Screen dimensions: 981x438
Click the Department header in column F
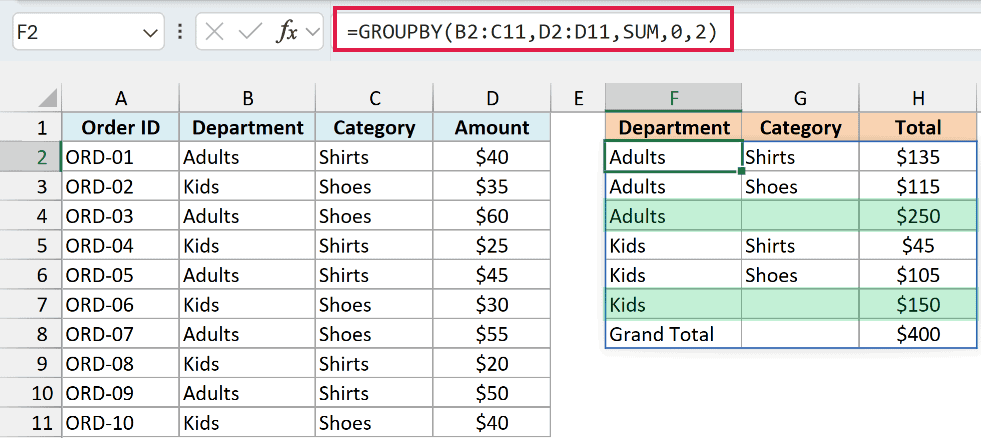coord(674,128)
